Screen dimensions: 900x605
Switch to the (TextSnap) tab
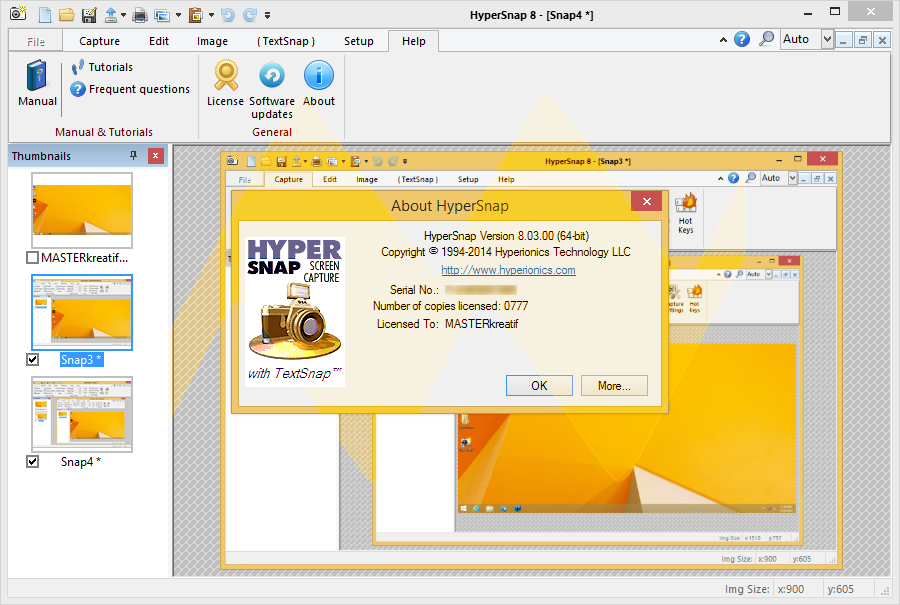coord(286,41)
